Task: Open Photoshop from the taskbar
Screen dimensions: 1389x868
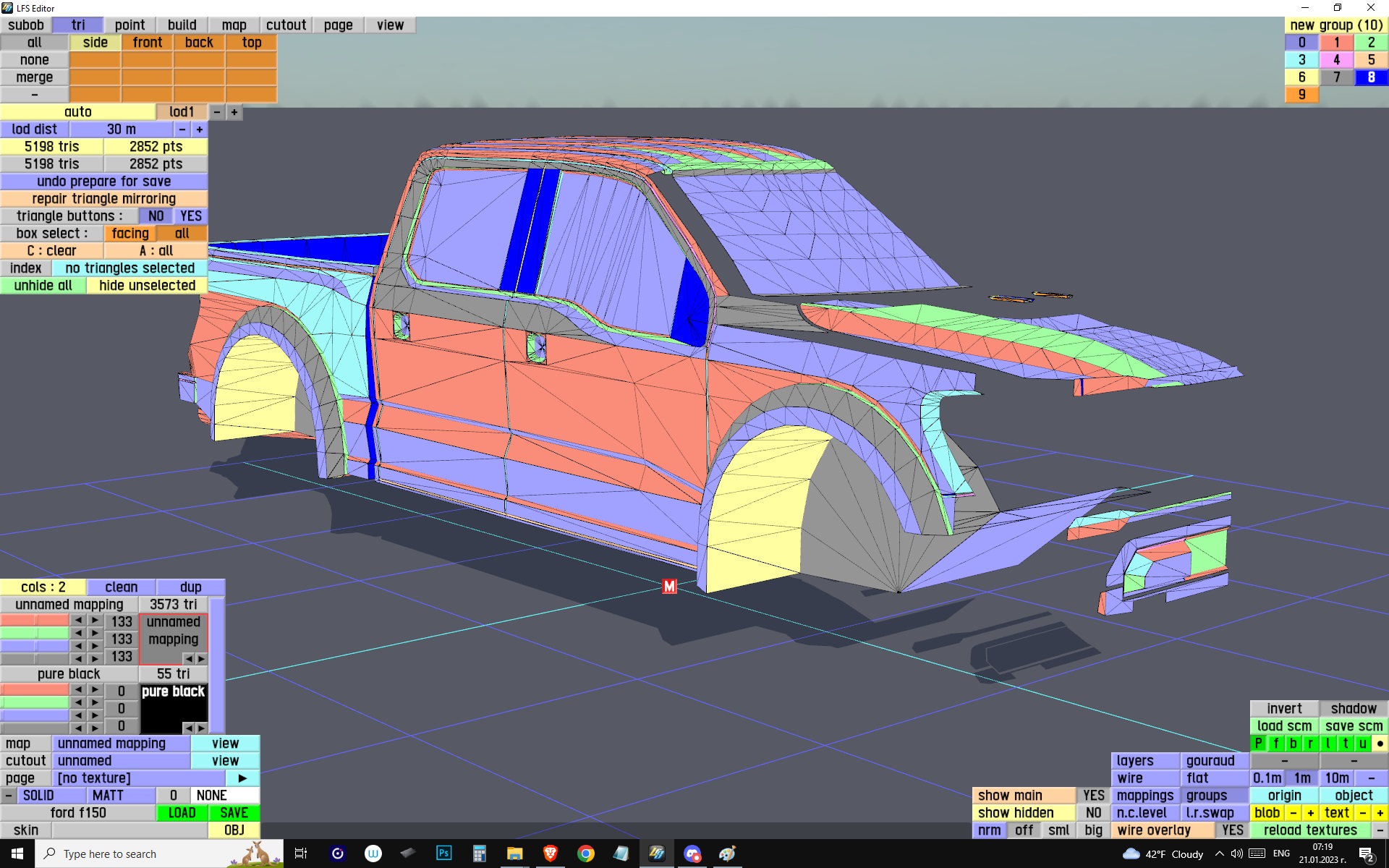Action: (443, 854)
